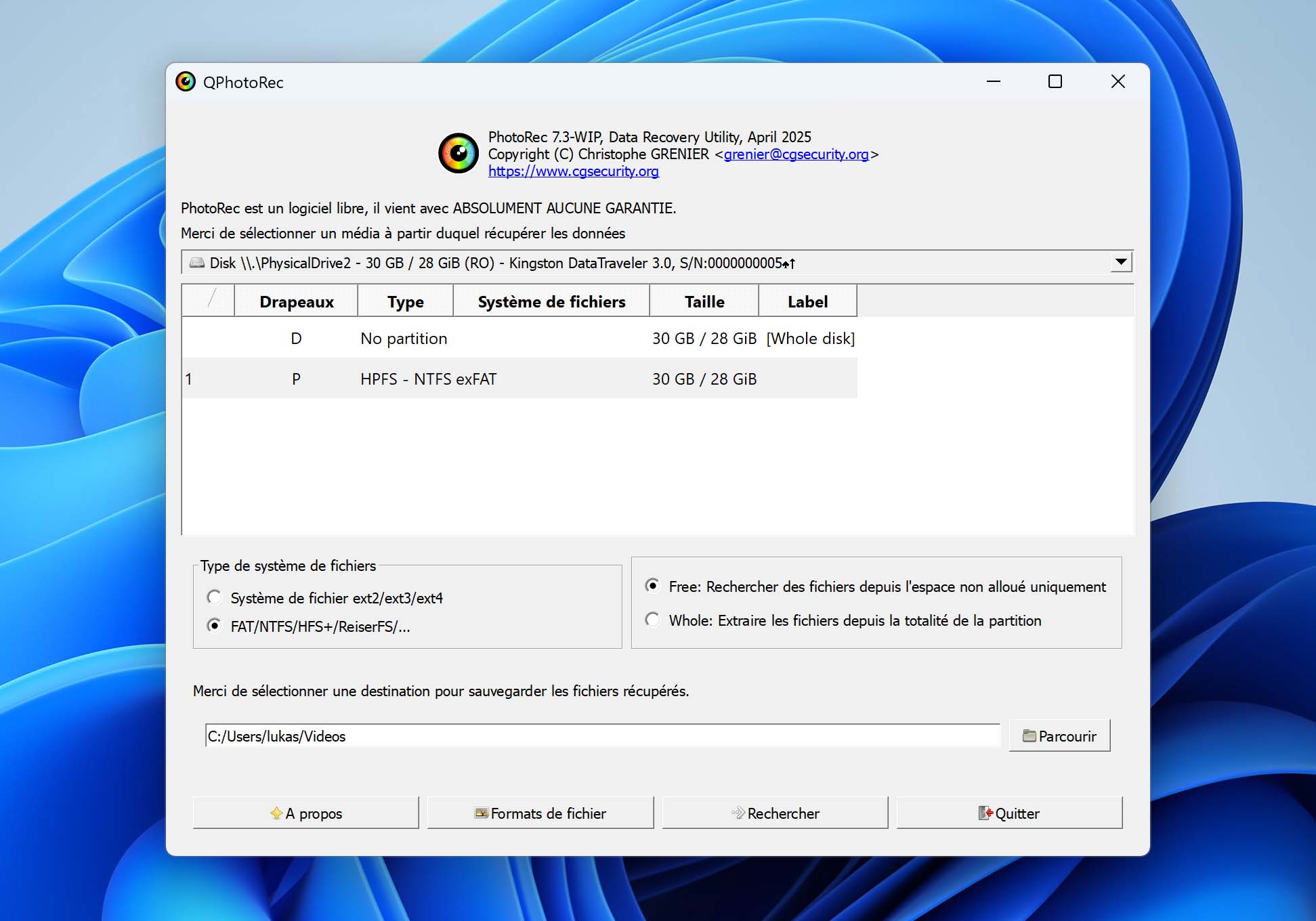
Task: Click the folder icon on Parcourir button
Action: pyautogui.click(x=1029, y=736)
